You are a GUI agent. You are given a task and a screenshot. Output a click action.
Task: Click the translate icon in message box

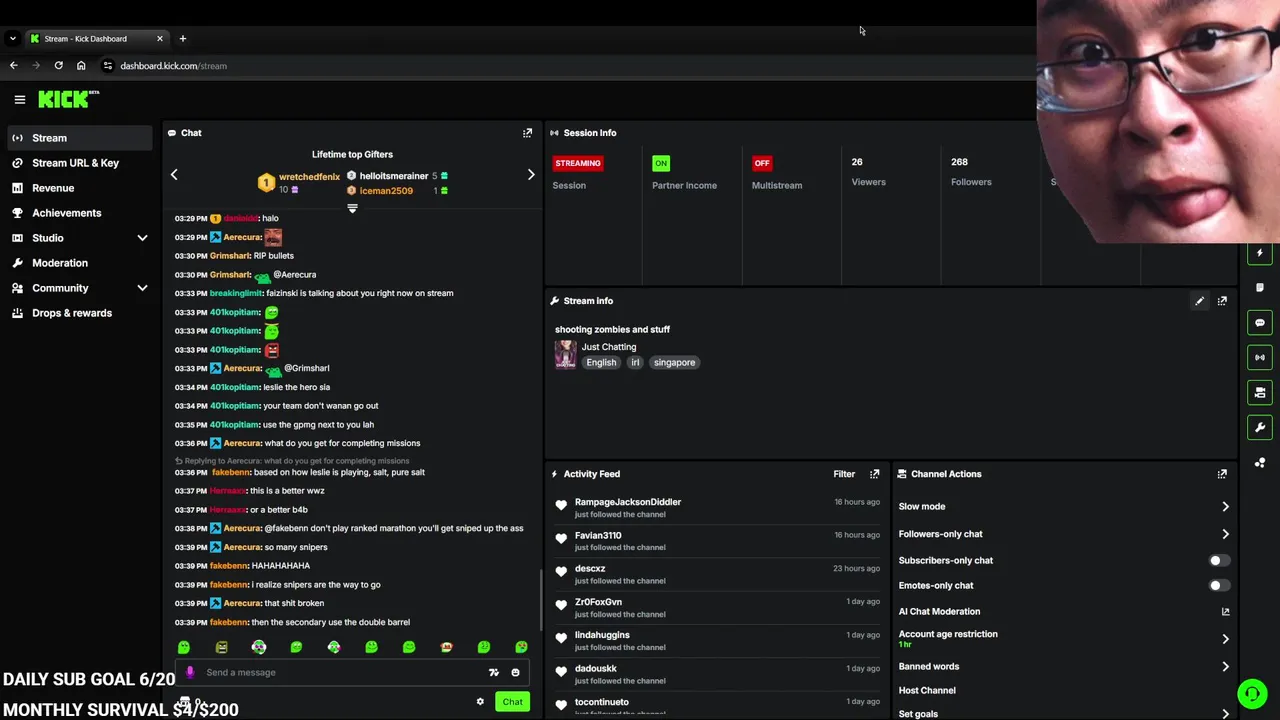[493, 673]
